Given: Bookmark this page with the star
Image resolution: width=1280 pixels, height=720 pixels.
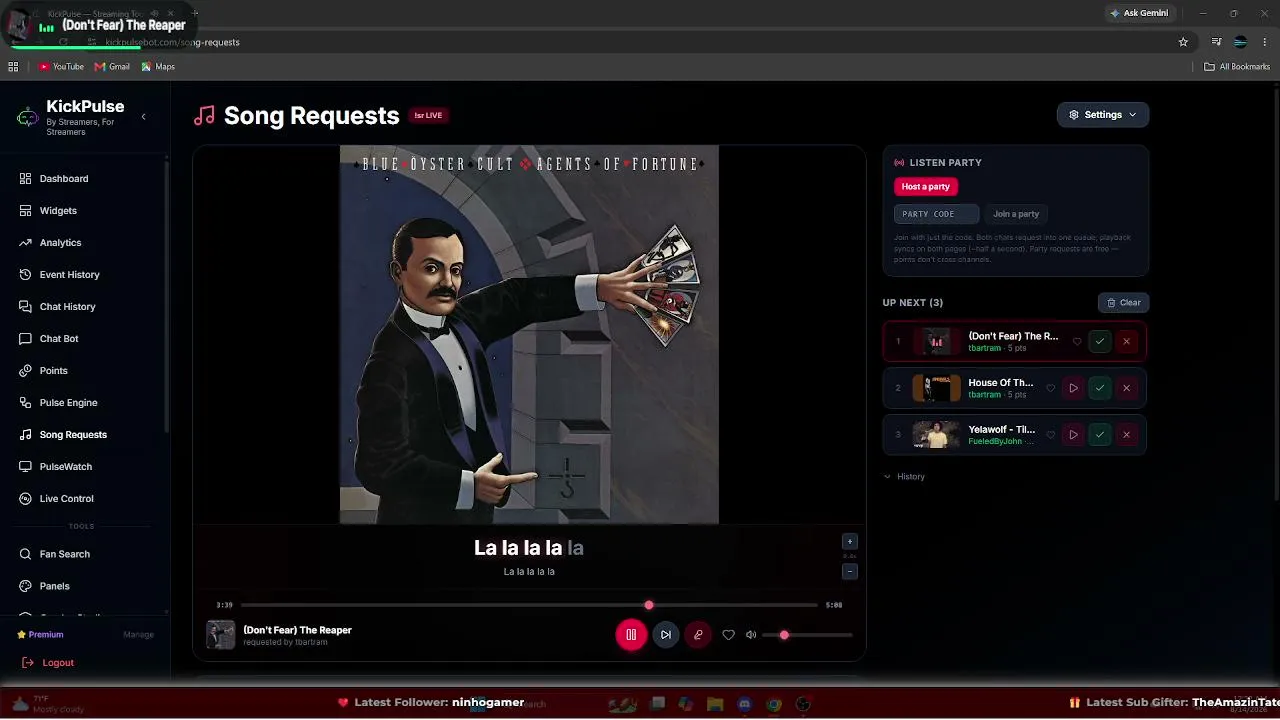Looking at the screenshot, I should click(1183, 42).
